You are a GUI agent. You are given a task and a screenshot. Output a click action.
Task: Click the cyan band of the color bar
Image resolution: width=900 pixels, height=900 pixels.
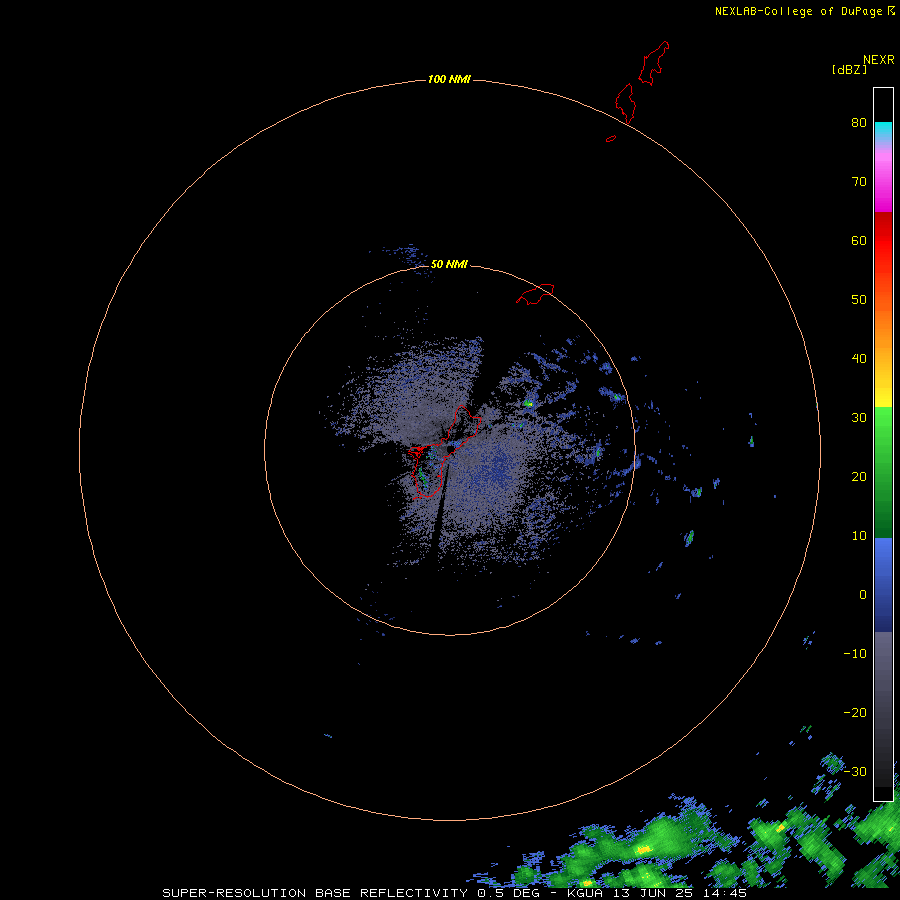pos(883,130)
